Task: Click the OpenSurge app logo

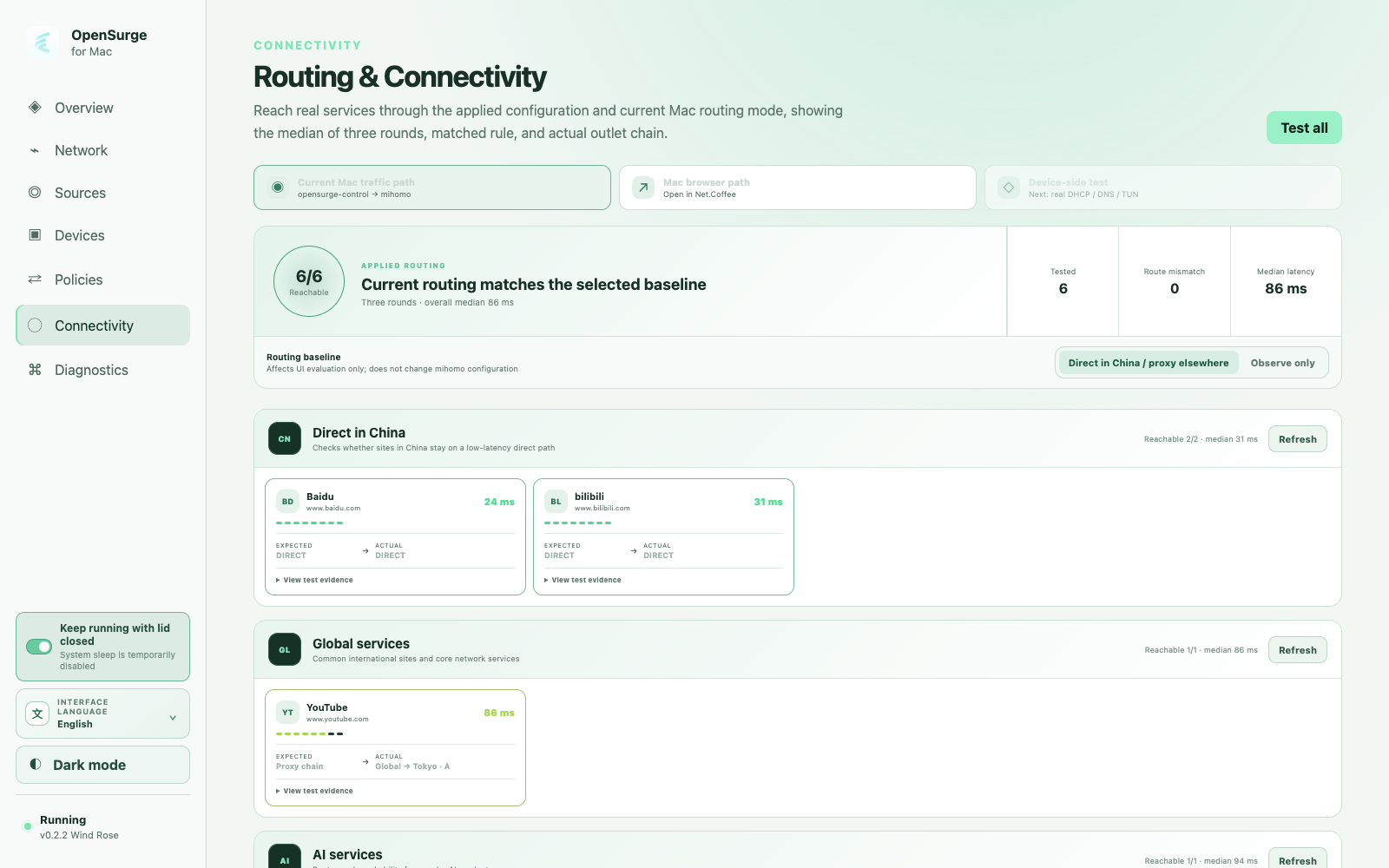Action: click(43, 42)
